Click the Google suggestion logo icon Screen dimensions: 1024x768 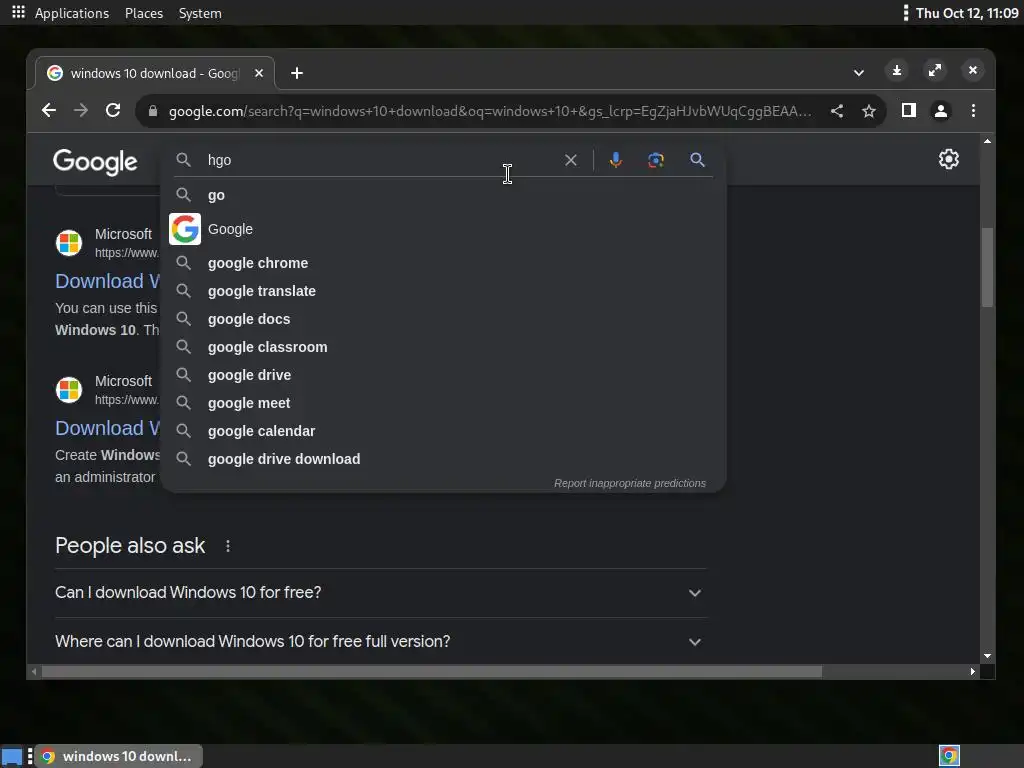tap(185, 229)
